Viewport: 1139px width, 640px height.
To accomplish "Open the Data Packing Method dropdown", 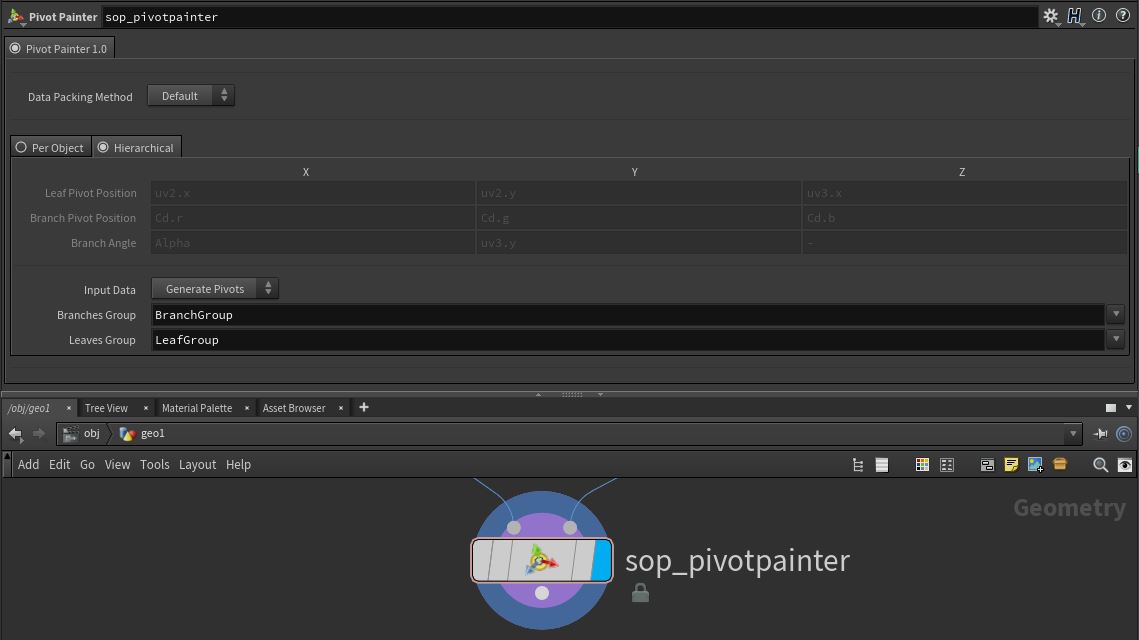I will coord(190,96).
